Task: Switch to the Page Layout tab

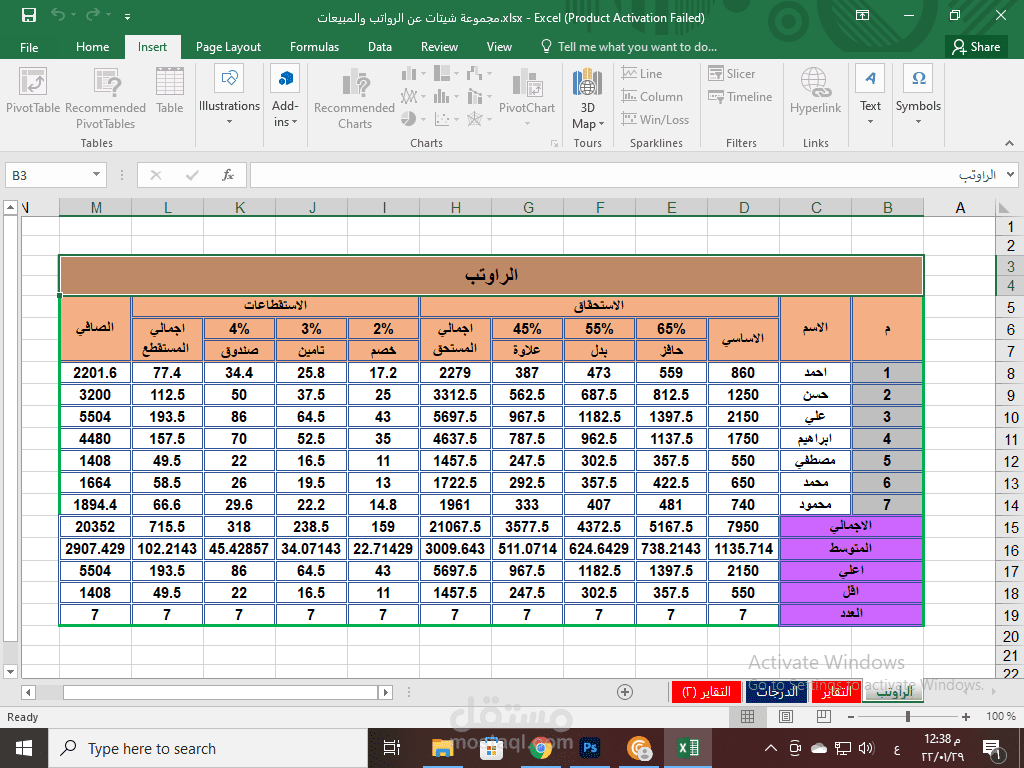Action: point(228,47)
